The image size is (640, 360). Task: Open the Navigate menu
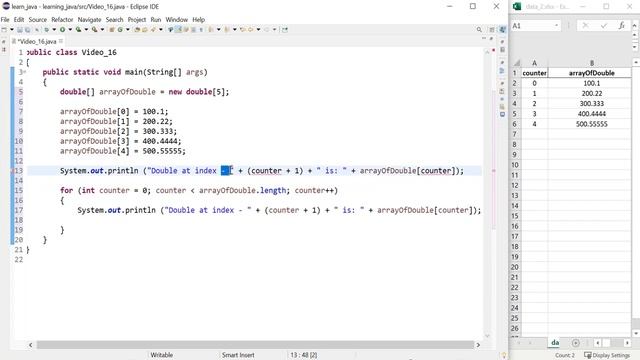point(89,20)
